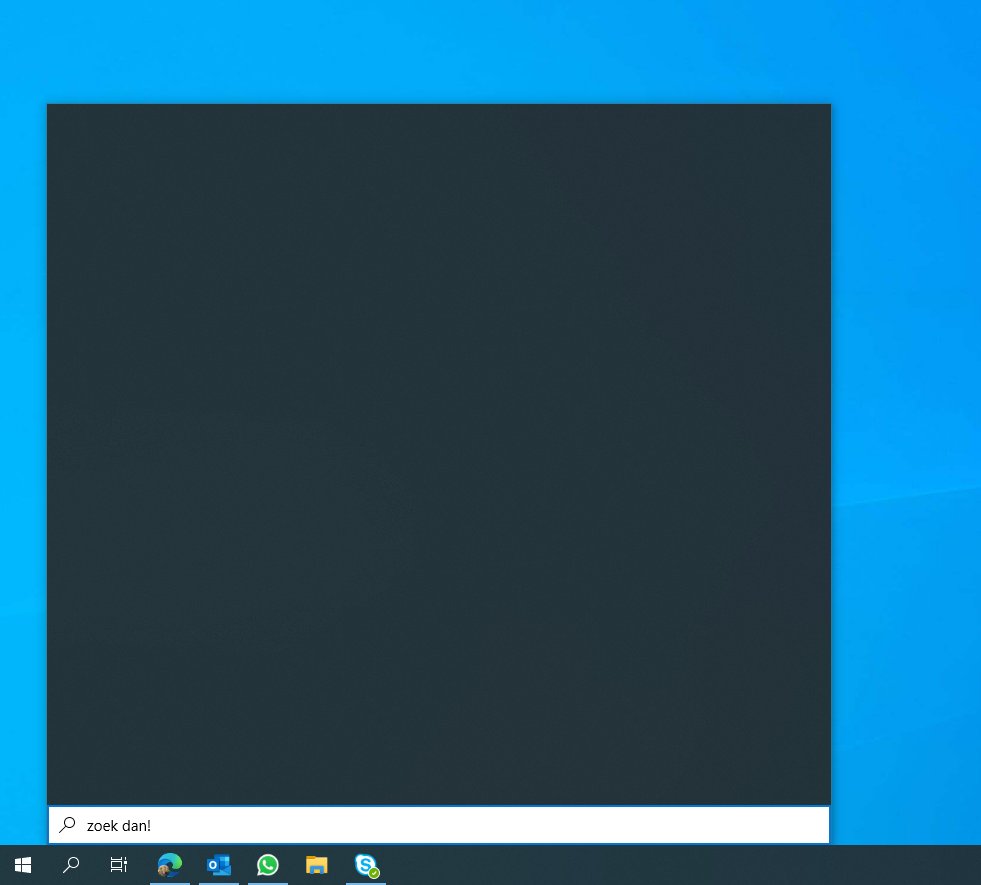The height and width of the screenshot is (885, 981).
Task: Click the running indicator under the Skype icon
Action: 365,881
